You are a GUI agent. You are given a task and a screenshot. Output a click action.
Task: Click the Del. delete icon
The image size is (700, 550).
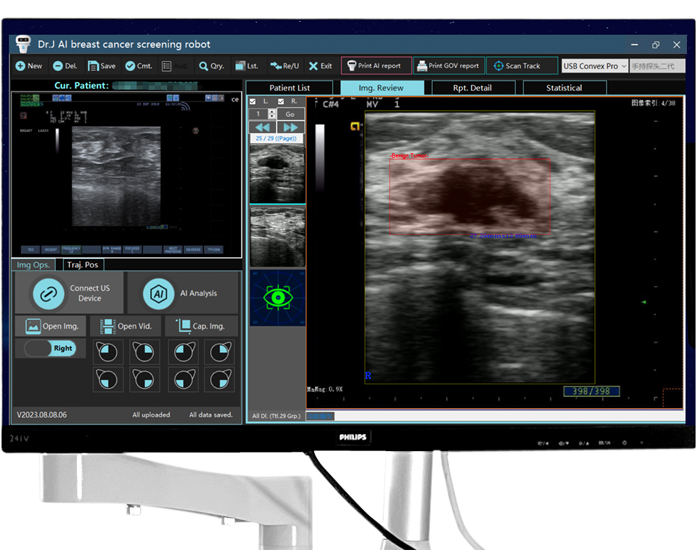point(57,66)
